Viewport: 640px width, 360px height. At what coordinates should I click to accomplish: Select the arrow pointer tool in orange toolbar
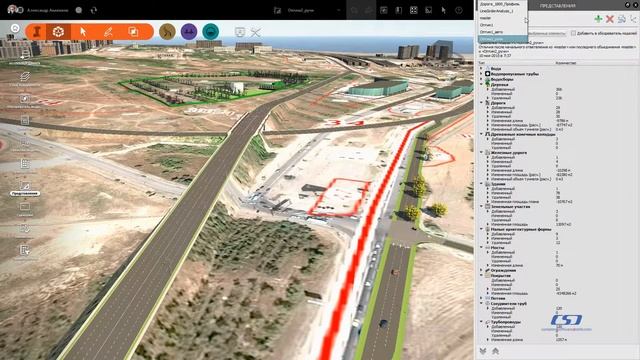pos(83,32)
